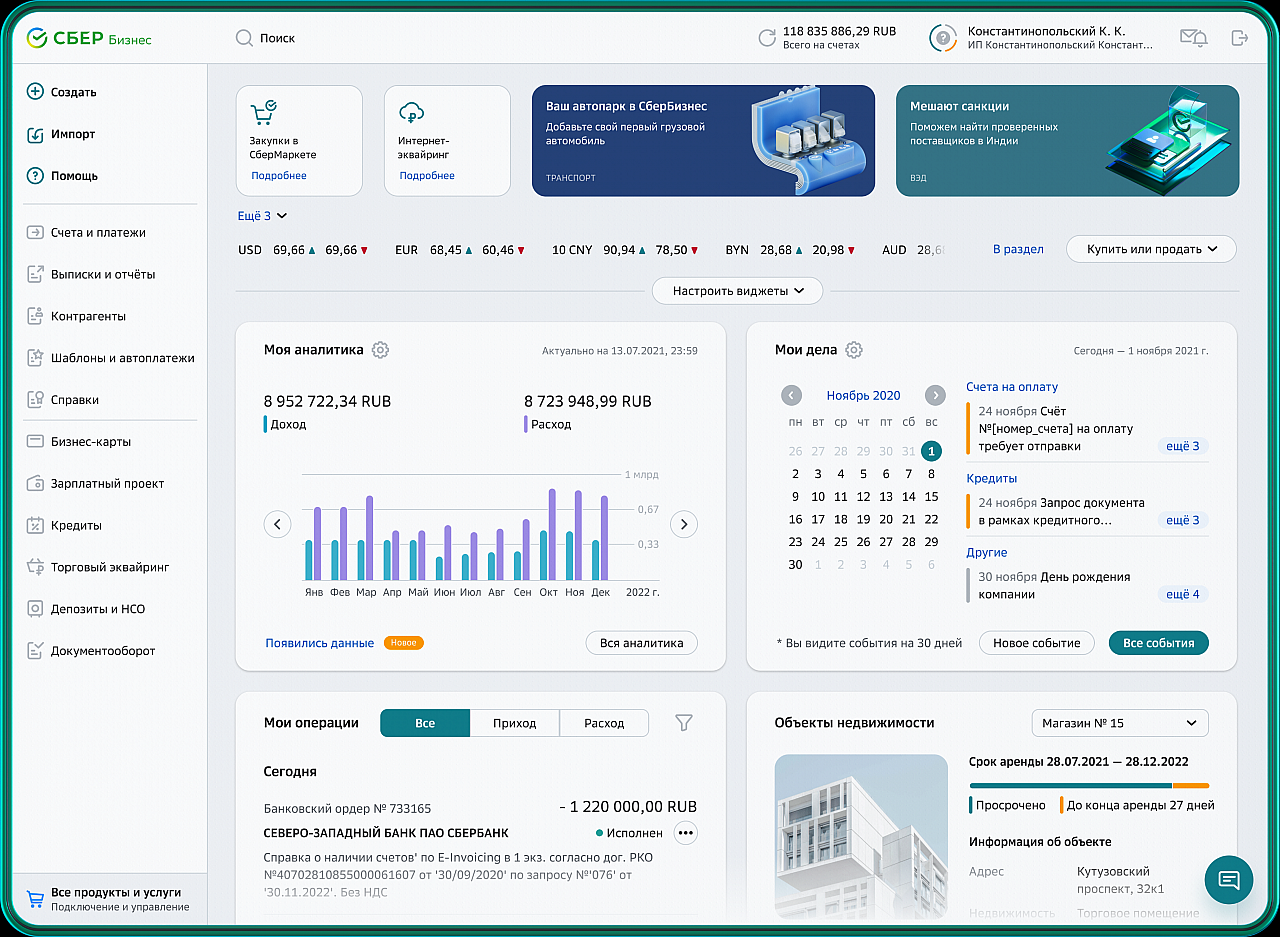1280x937 pixels.
Task: Click the filter icon in Мои операции
Action: (x=684, y=723)
